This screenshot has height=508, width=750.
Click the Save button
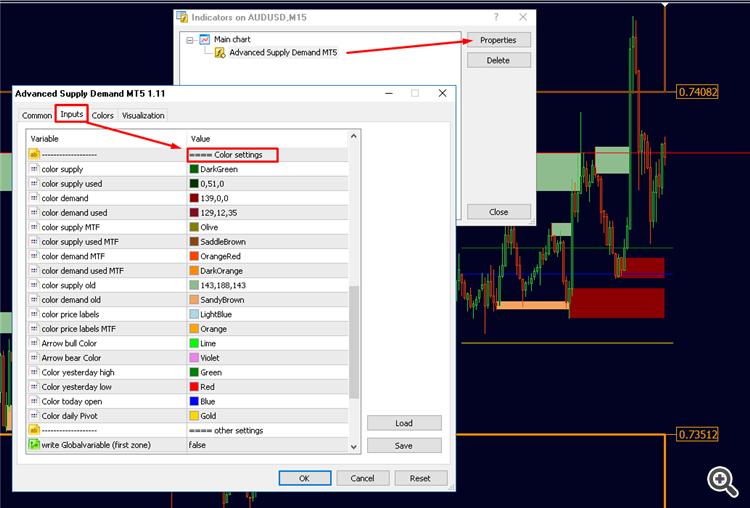pos(404,446)
